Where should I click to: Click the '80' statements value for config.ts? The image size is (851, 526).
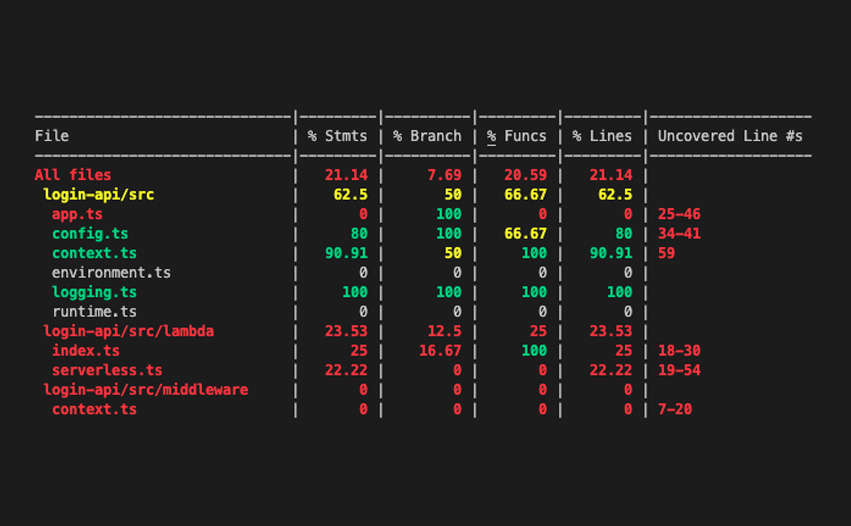[x=359, y=233]
